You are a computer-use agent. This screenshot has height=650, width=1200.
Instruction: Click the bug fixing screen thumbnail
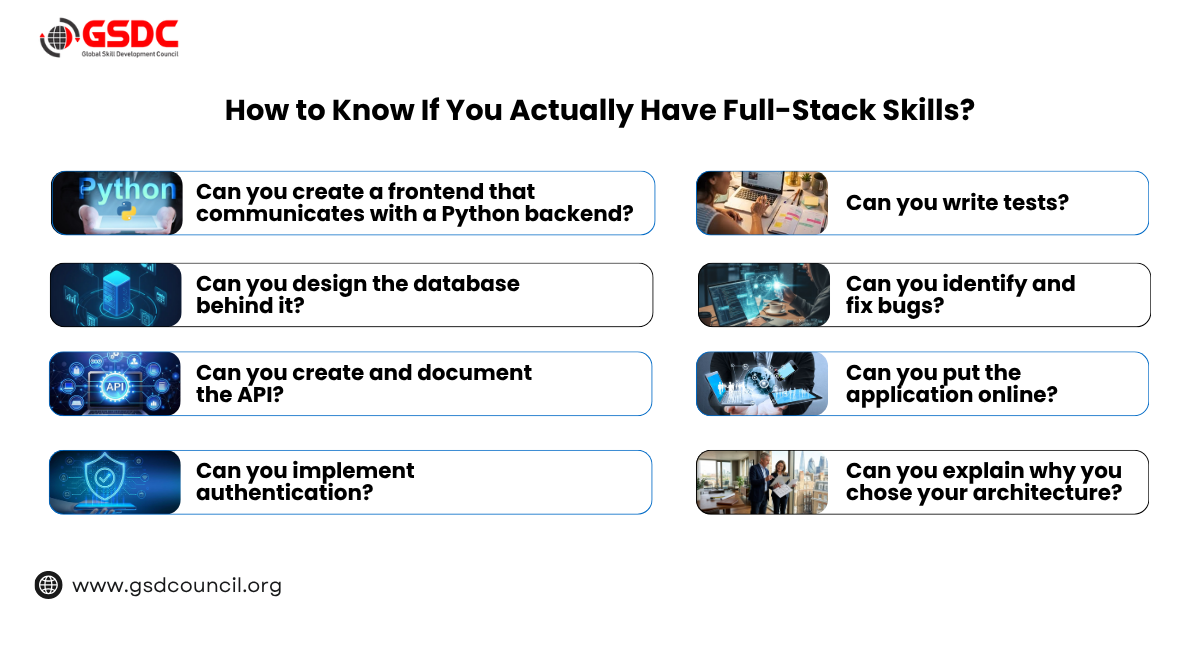pos(764,295)
